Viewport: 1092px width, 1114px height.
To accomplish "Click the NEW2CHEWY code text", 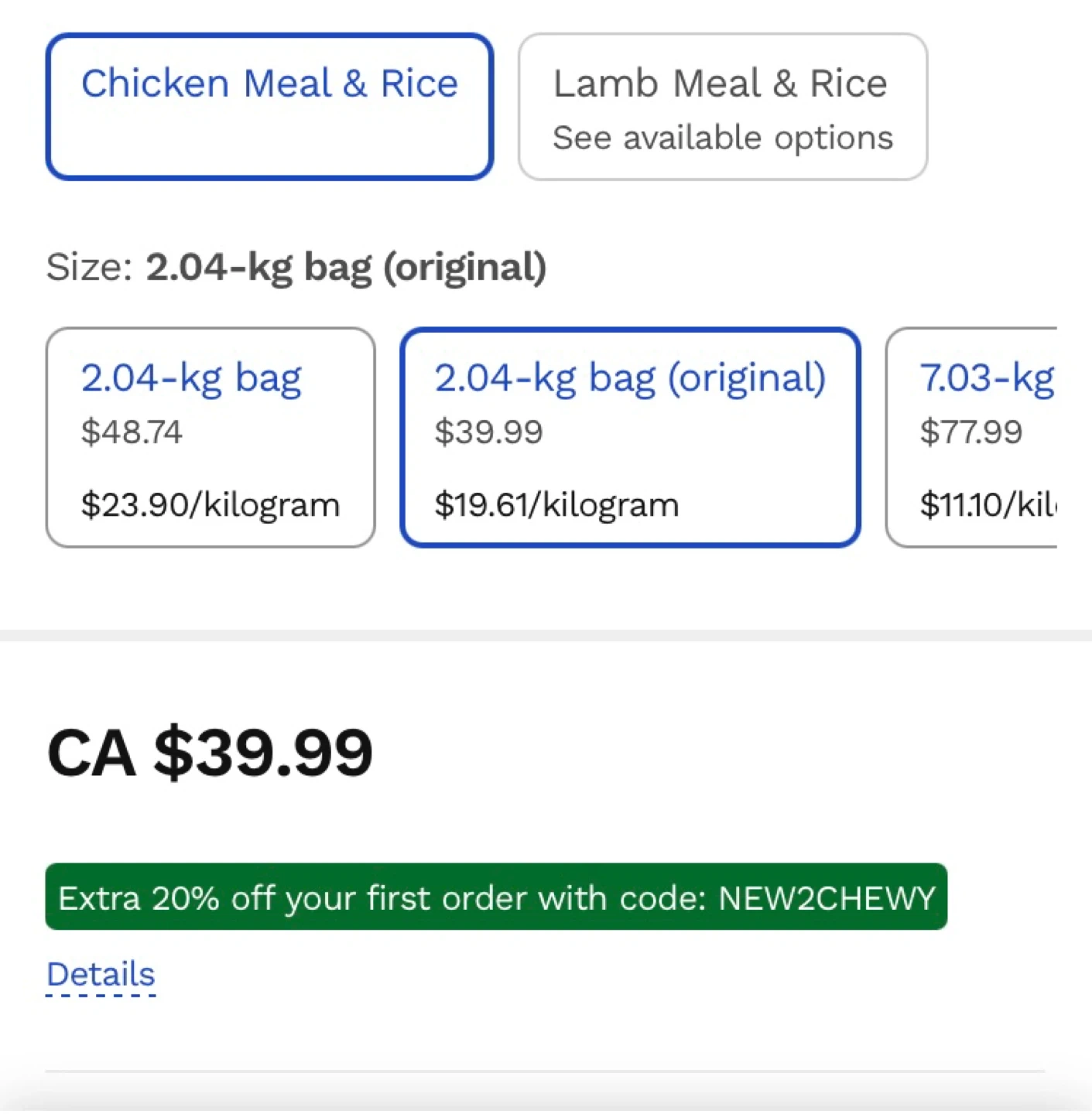I will point(827,898).
